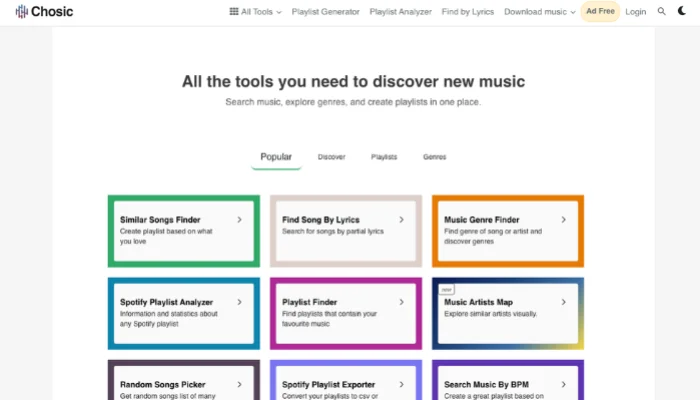This screenshot has width=700, height=400.
Task: Open Playlist Finder title
Action: pyautogui.click(x=309, y=302)
